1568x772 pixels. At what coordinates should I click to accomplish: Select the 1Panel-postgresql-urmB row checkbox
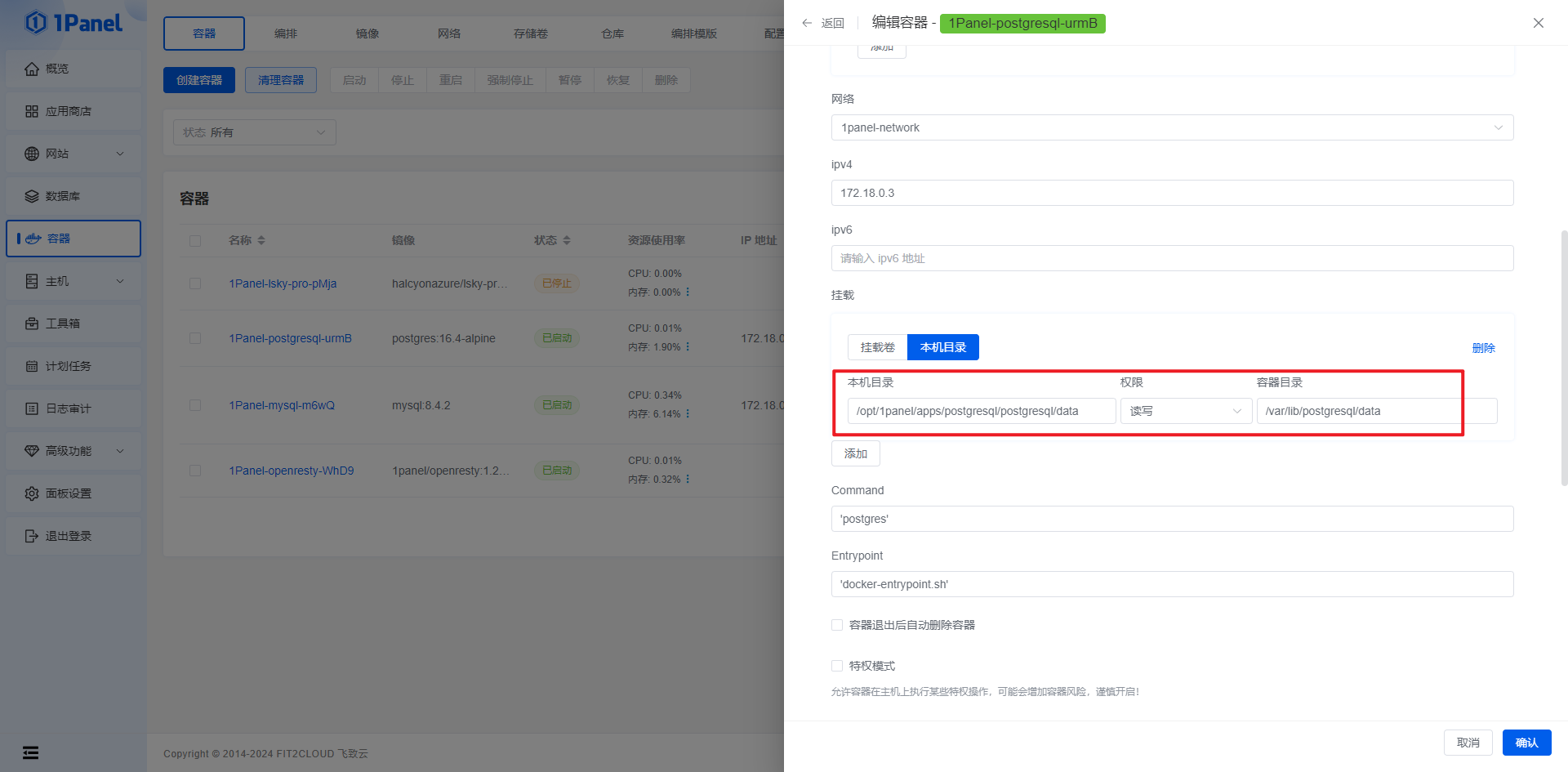195,338
